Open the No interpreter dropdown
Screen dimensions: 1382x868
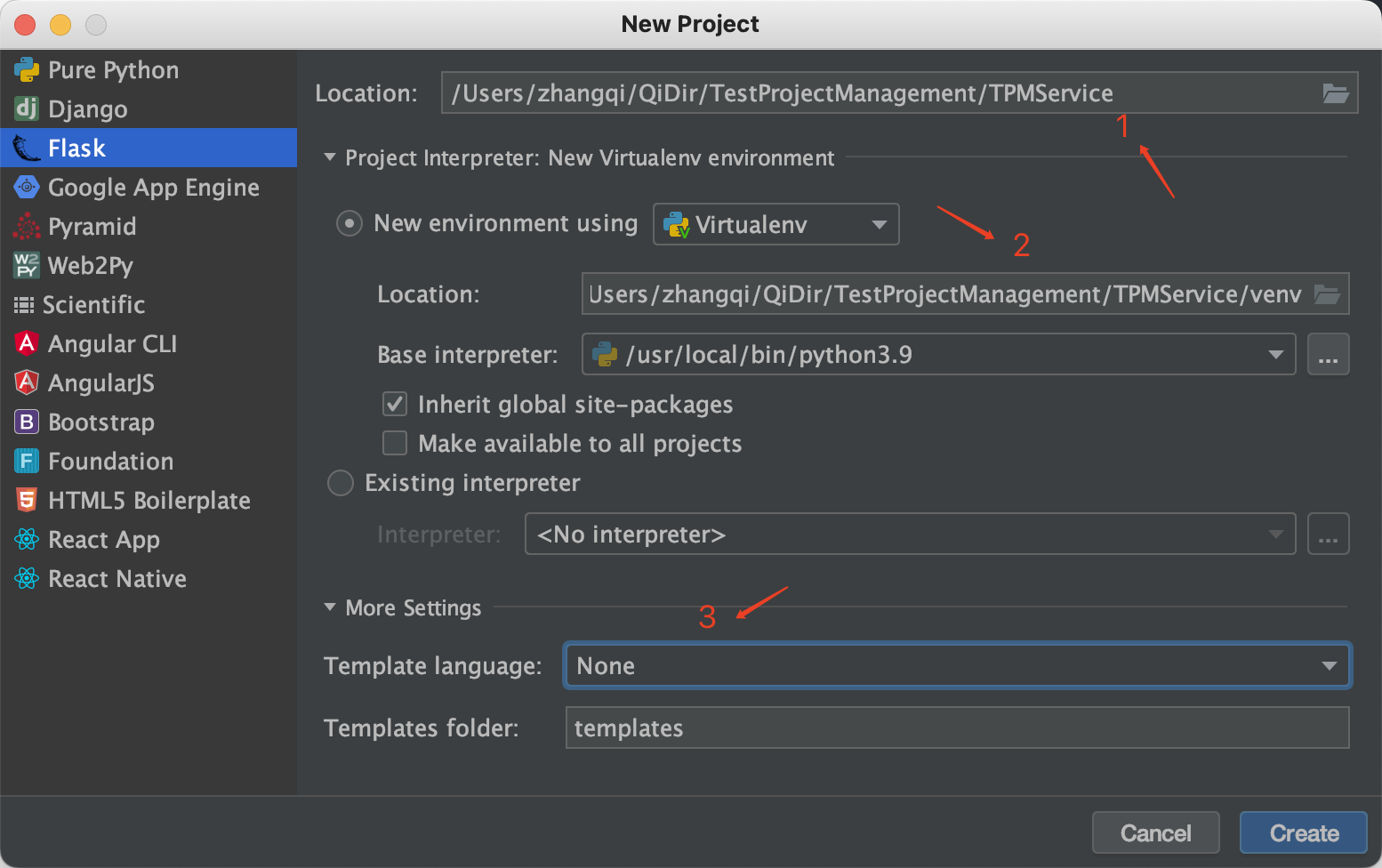[911, 534]
